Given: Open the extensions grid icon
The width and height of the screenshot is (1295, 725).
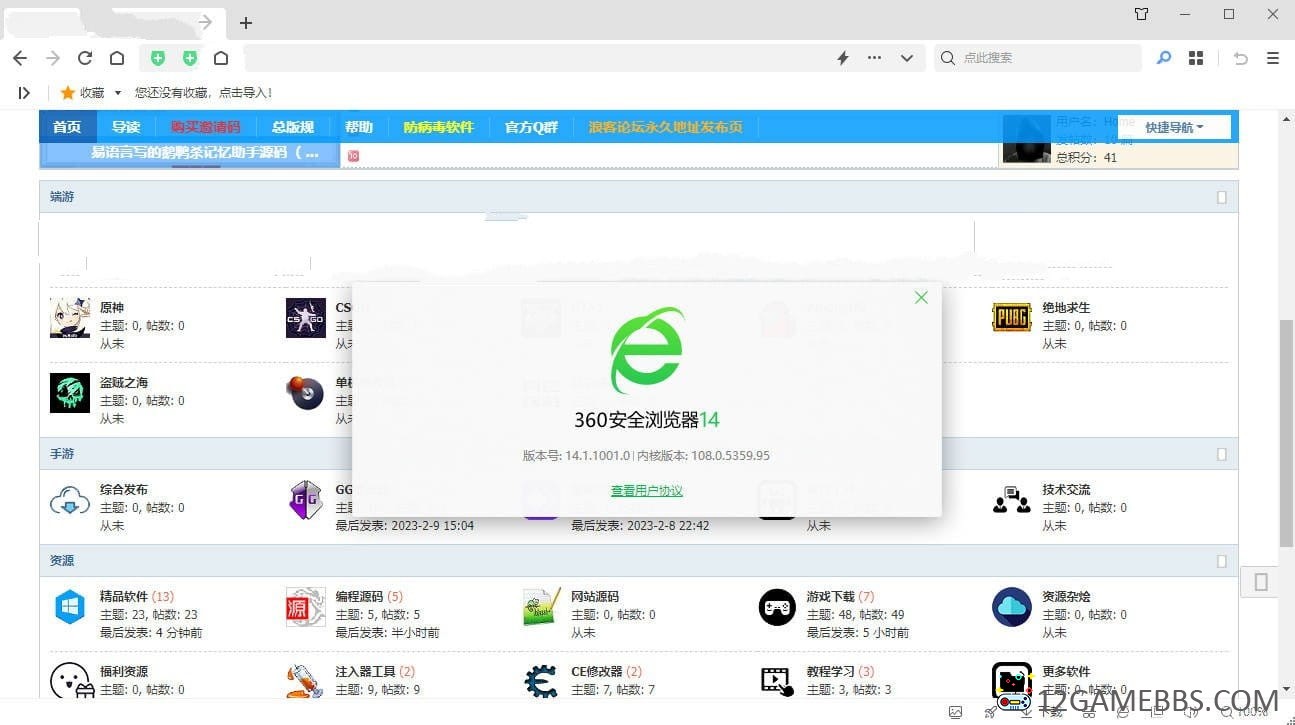Looking at the screenshot, I should pyautogui.click(x=1196, y=58).
